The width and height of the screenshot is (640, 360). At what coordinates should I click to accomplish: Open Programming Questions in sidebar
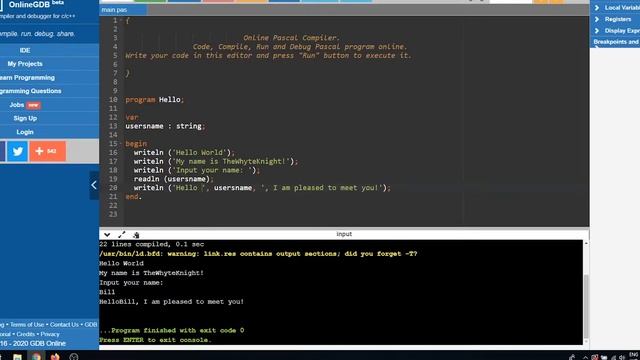click(x=30, y=91)
